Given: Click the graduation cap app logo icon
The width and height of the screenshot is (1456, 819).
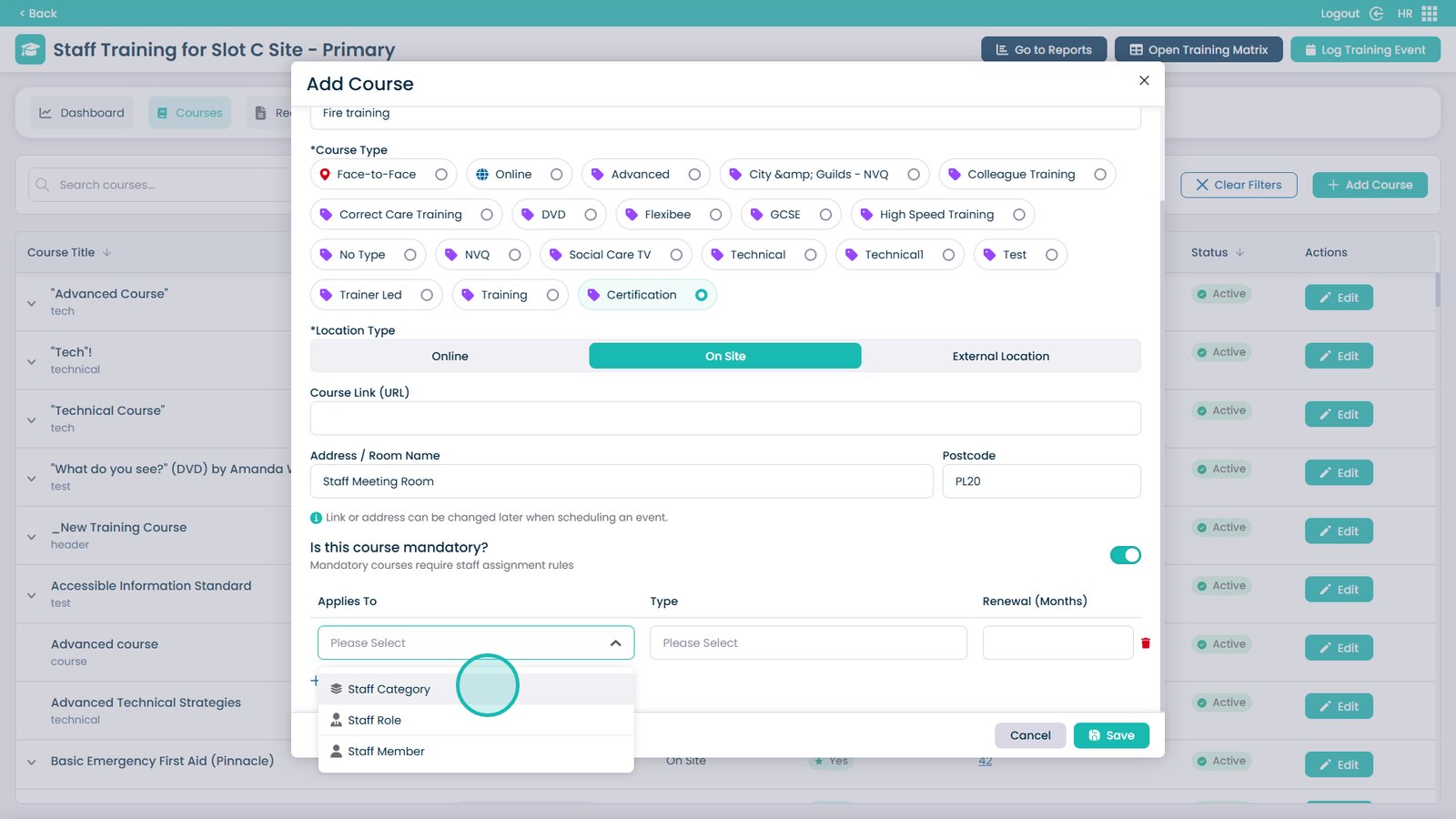Looking at the screenshot, I should (30, 49).
